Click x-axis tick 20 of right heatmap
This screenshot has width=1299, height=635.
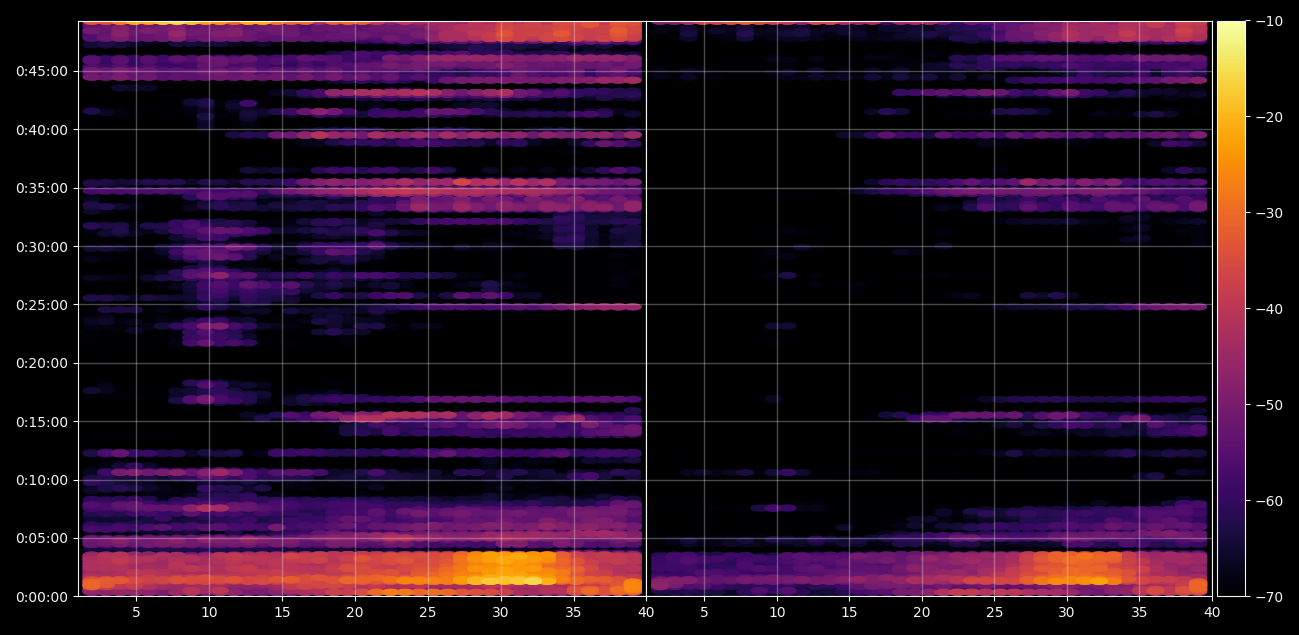point(922,611)
